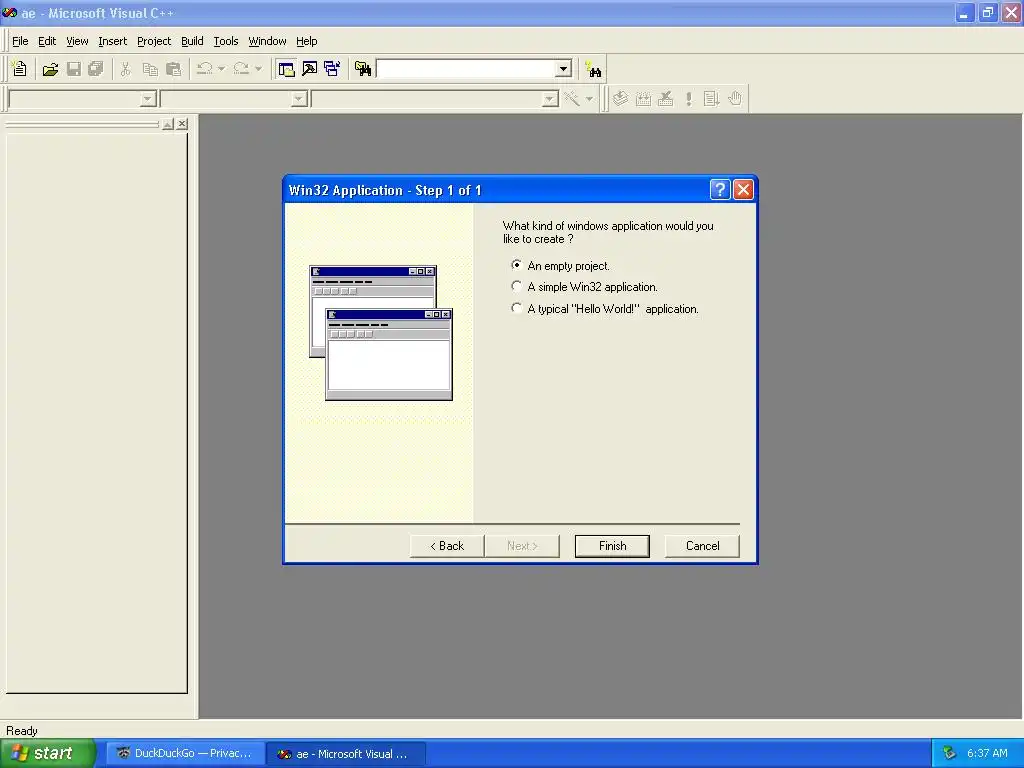This screenshot has width=1024, height=768.
Task: Open the Windows Start menu
Action: [x=48, y=753]
